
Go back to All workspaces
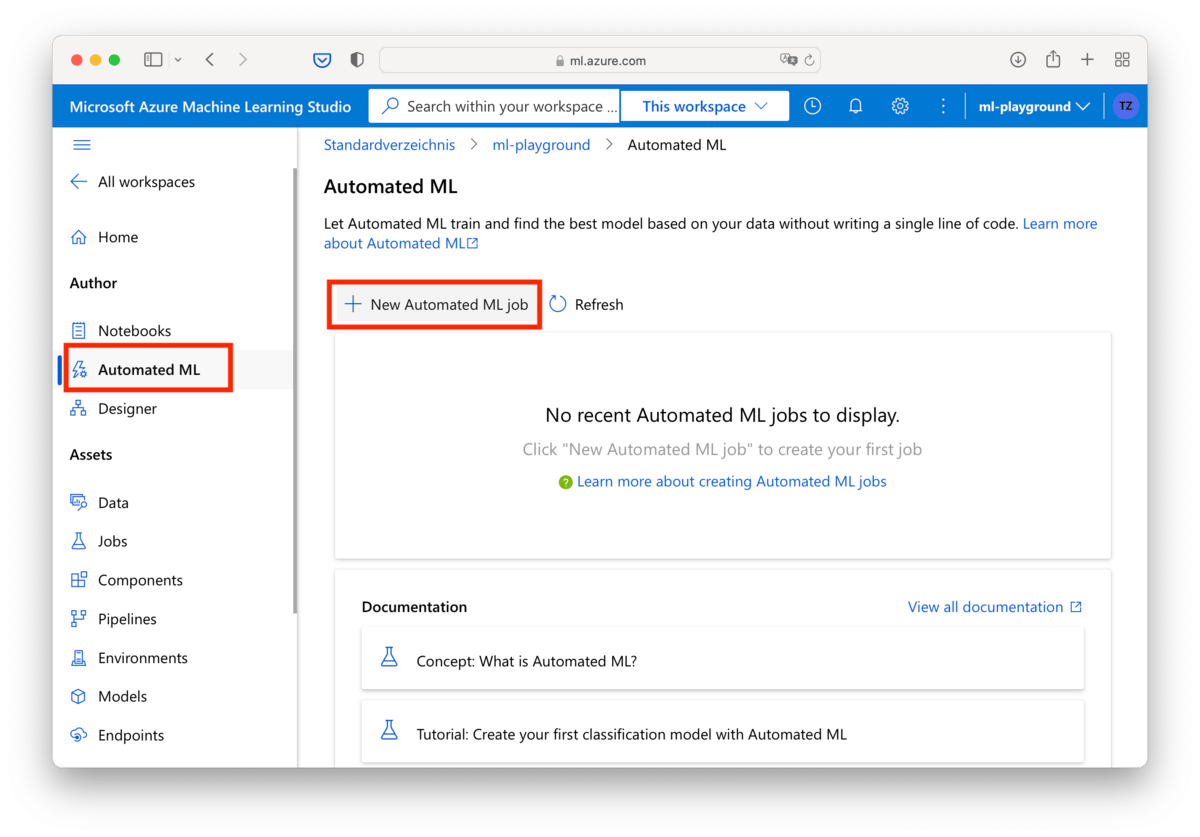coord(132,182)
